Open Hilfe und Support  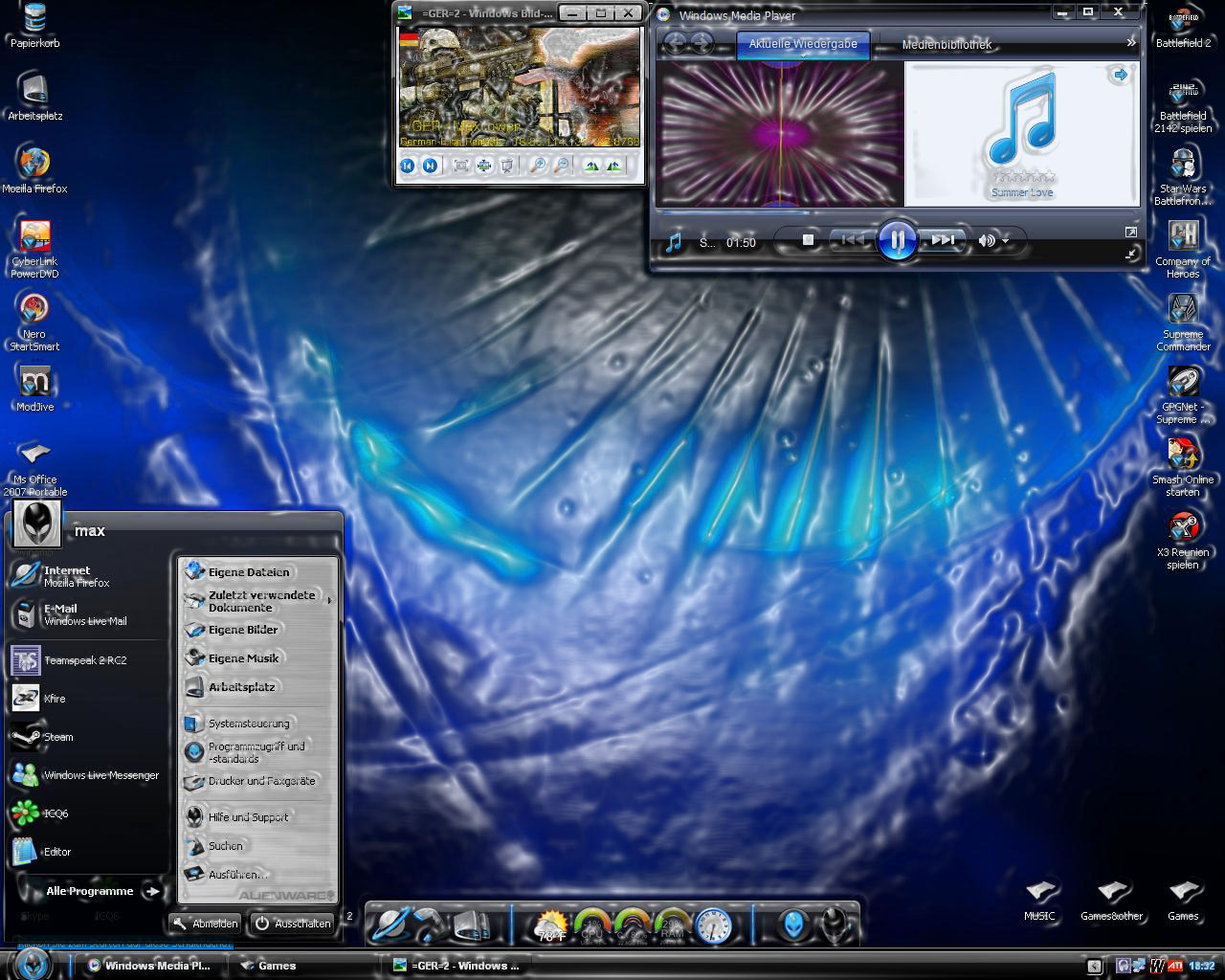pos(258,817)
